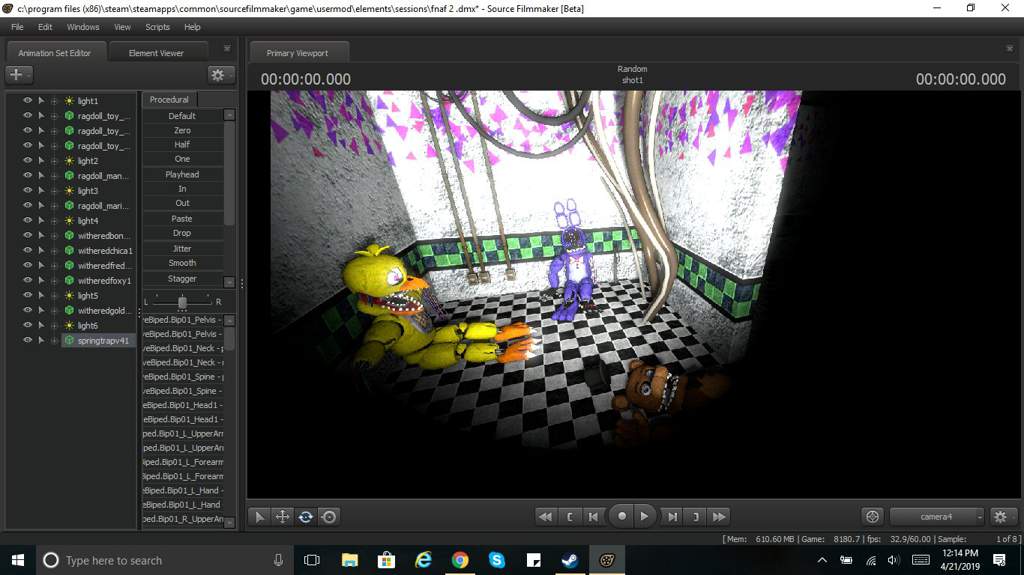The height and width of the screenshot is (575, 1024).
Task: Select the move manipulator tool
Action: [282, 517]
